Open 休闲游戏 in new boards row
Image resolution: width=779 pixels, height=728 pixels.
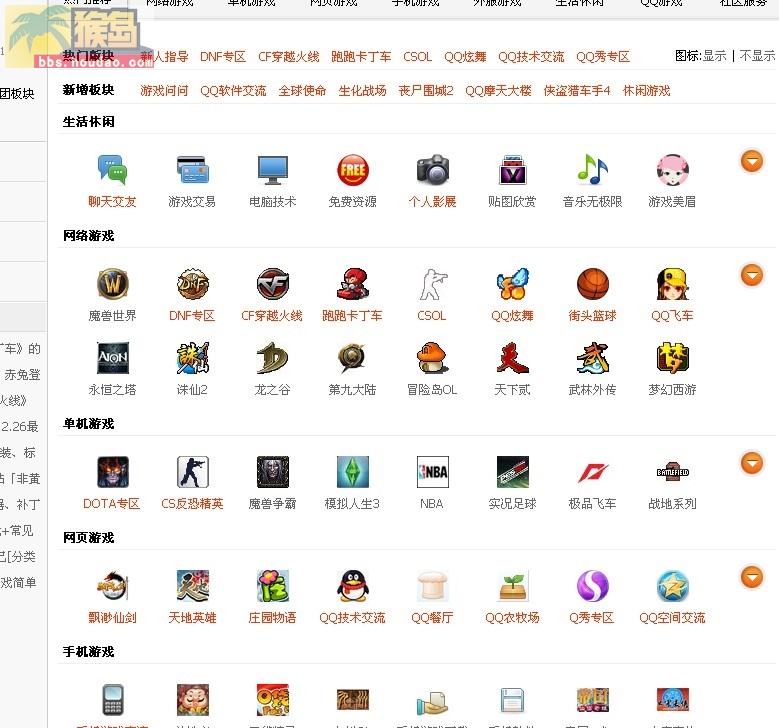point(646,90)
